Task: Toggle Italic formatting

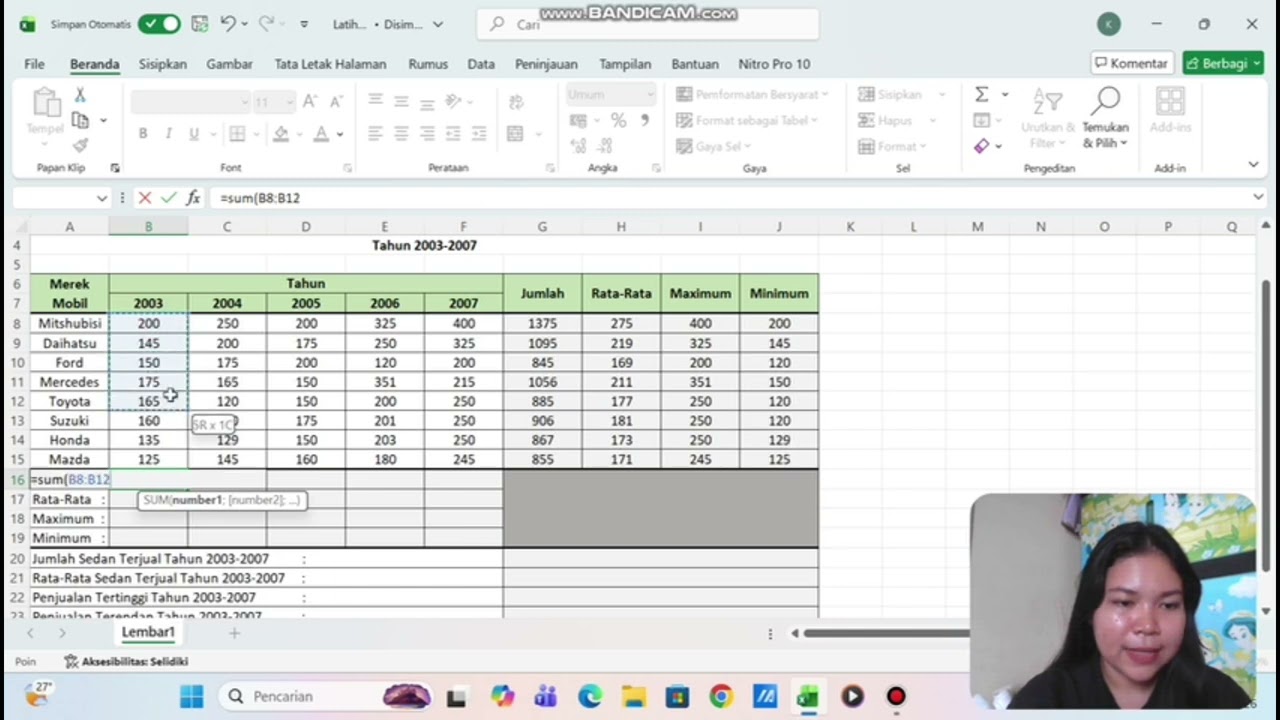Action: point(168,133)
